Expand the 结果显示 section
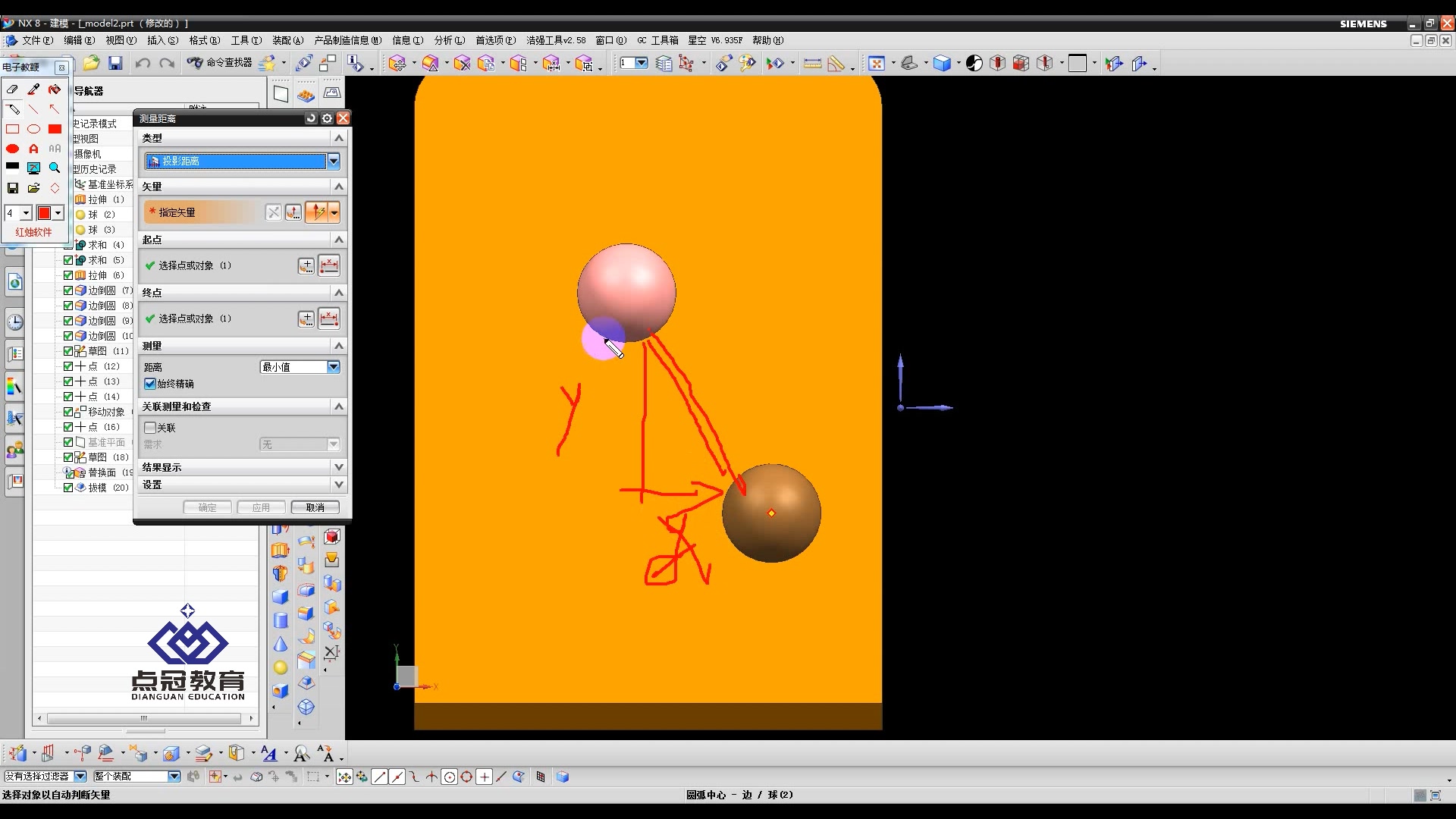 coord(339,467)
